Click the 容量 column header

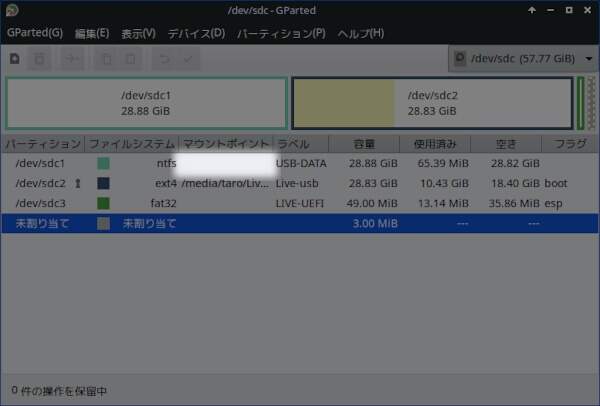pyautogui.click(x=364, y=144)
